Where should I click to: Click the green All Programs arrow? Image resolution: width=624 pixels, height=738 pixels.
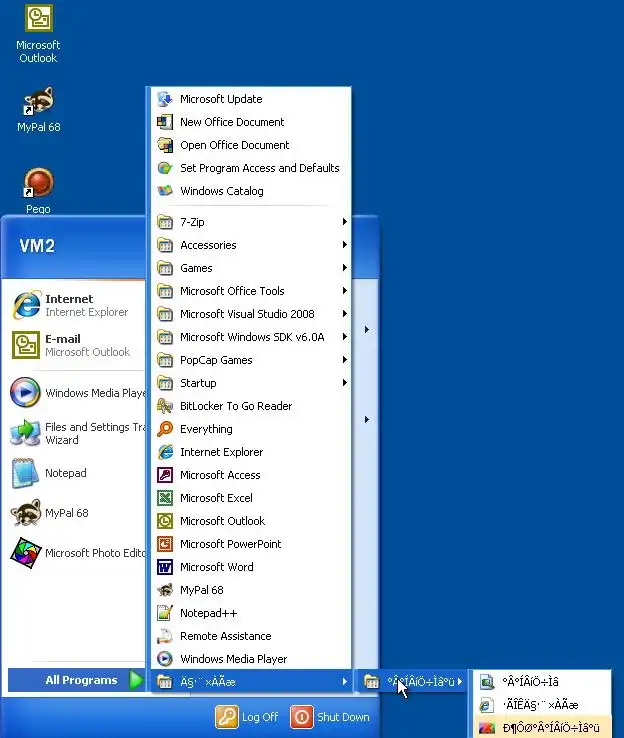(x=136, y=680)
